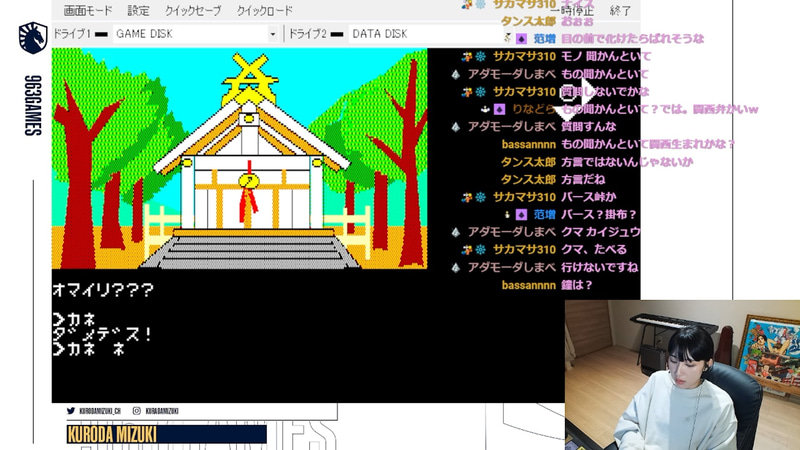800x450 pixels.
Task: Click member badge beside クマ、たべる
Action: 466,250
